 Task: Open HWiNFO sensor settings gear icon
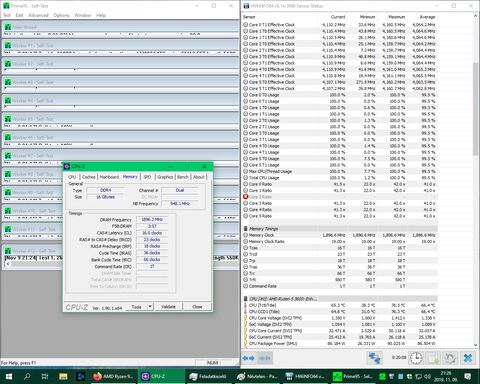(450, 358)
